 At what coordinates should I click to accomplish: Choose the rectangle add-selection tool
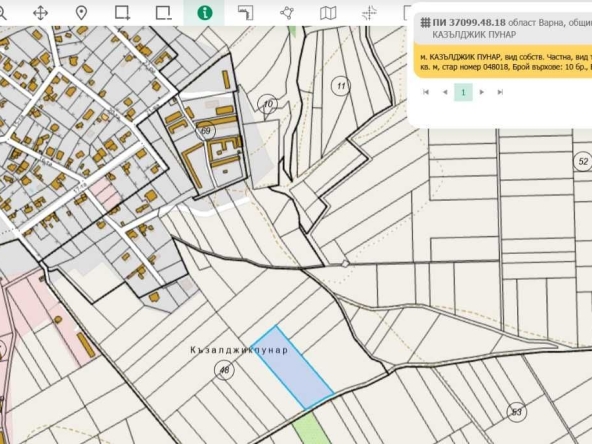(122, 13)
